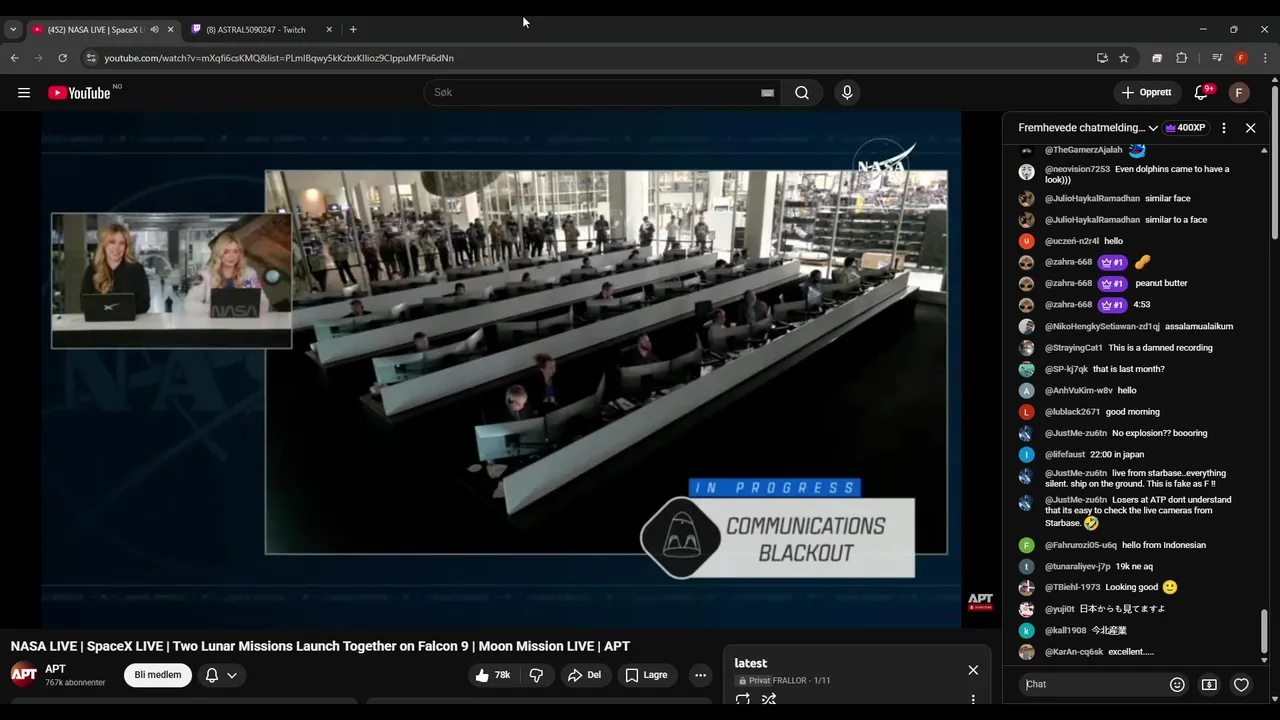Focus the Chat message input
Viewport: 1280px width, 720px height.
(1092, 684)
